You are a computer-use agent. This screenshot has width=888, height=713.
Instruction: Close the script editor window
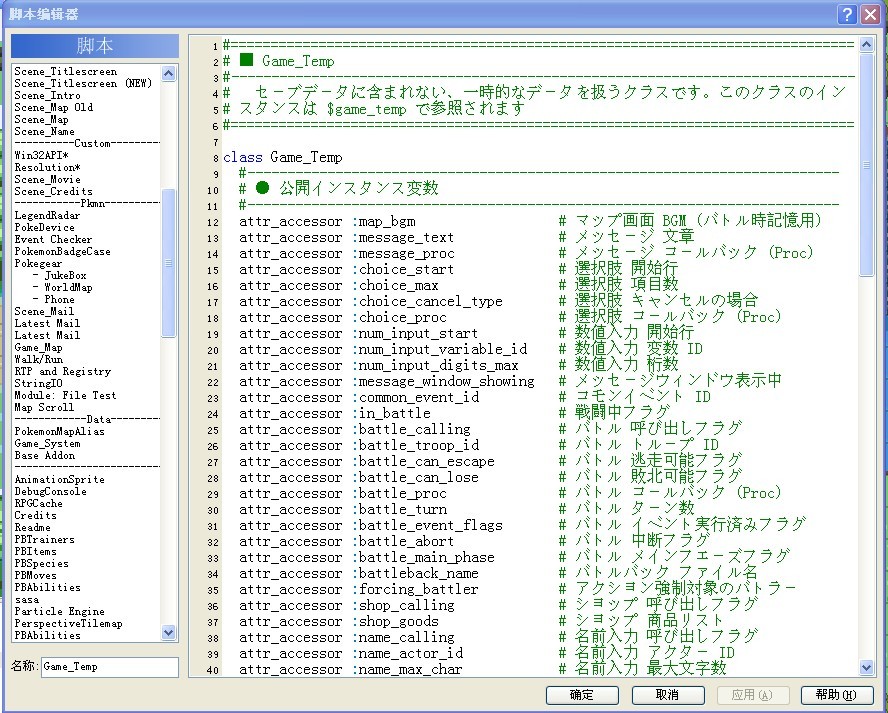[869, 14]
